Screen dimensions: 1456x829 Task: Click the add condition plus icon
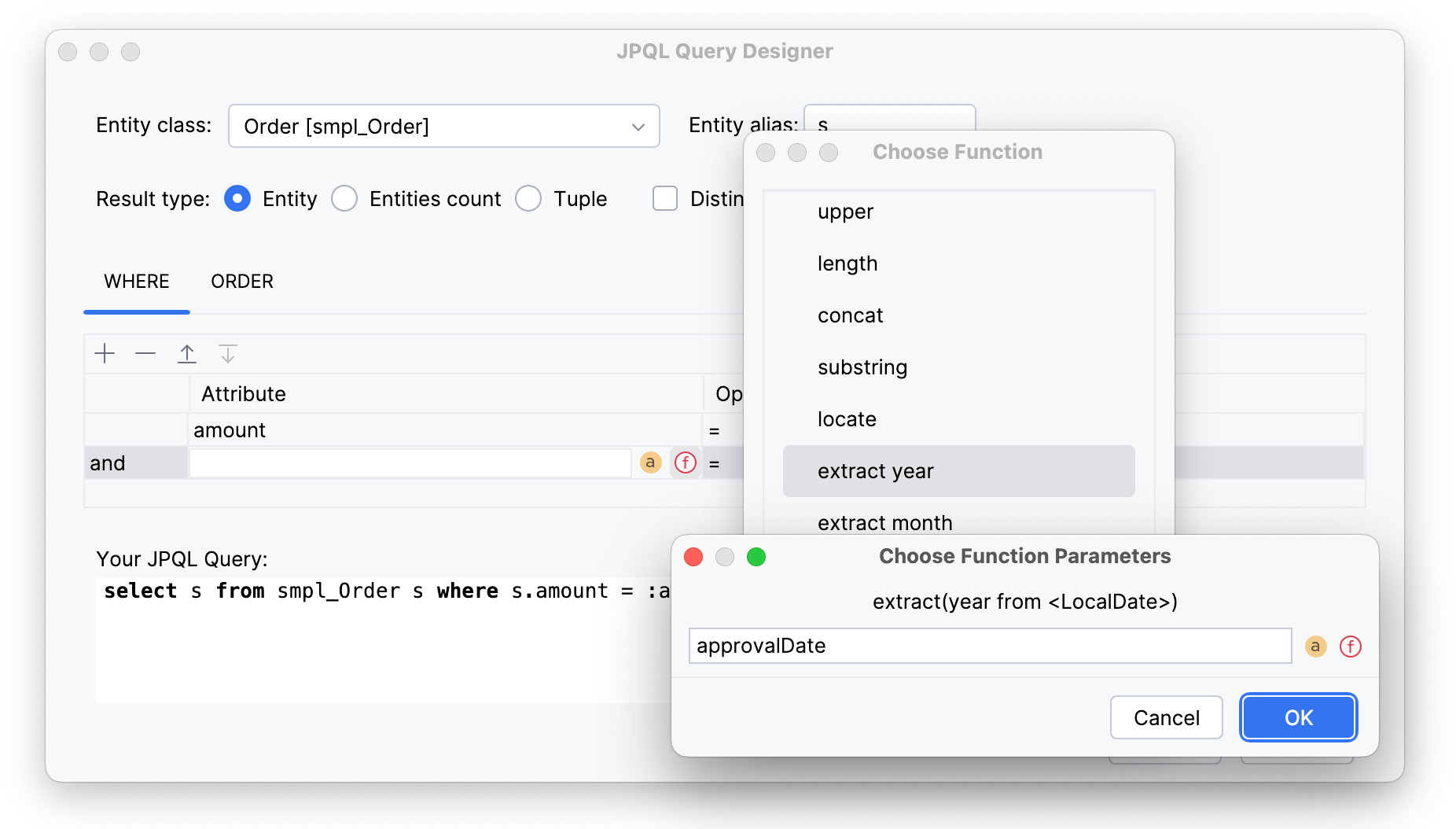point(105,354)
